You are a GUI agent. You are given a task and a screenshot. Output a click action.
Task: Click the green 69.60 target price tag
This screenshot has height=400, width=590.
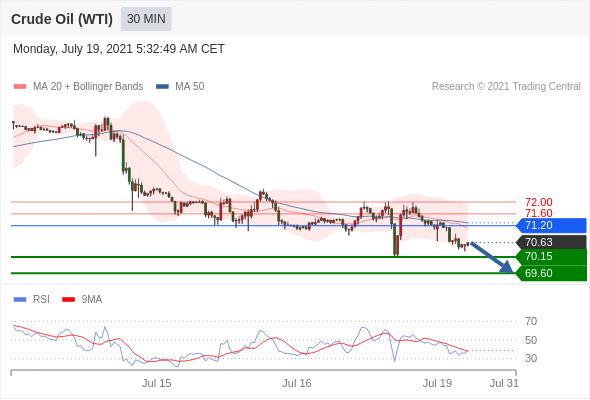pyautogui.click(x=551, y=273)
